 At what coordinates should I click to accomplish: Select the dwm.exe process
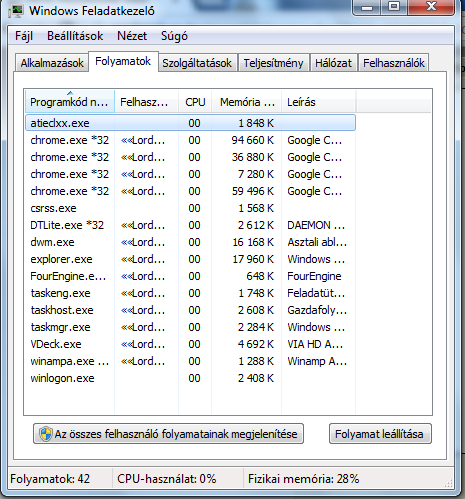[x=191, y=242]
